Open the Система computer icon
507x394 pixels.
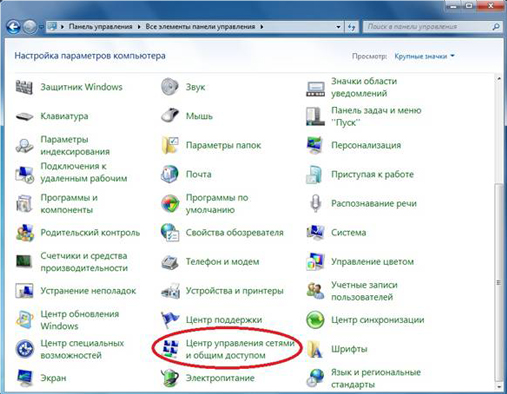[x=315, y=232]
